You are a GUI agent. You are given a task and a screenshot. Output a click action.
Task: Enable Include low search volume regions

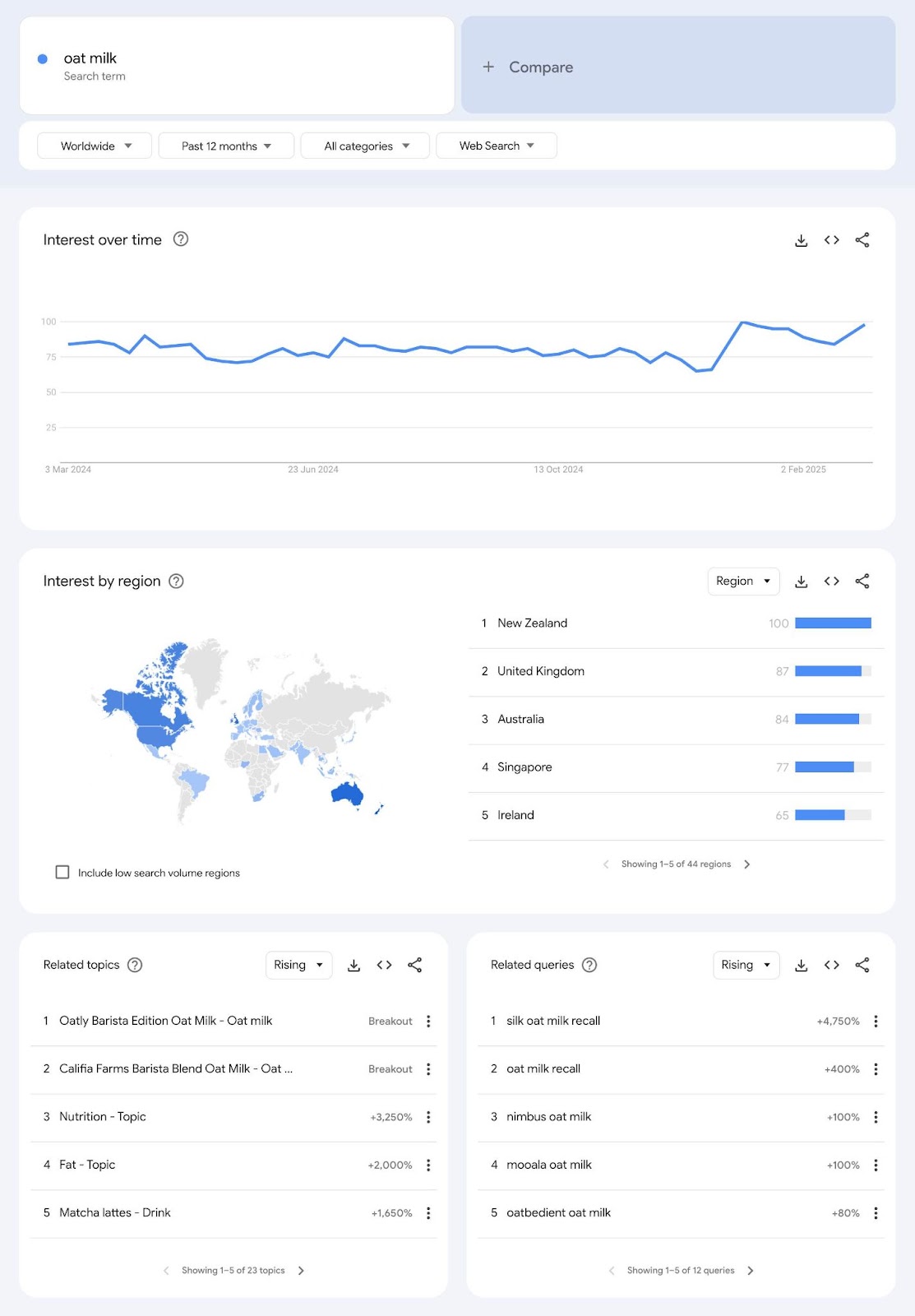tap(62, 872)
